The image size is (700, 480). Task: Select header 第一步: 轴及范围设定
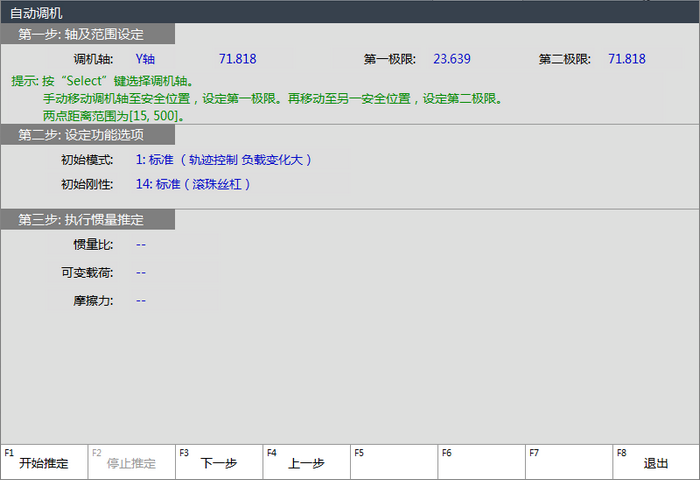point(88,34)
